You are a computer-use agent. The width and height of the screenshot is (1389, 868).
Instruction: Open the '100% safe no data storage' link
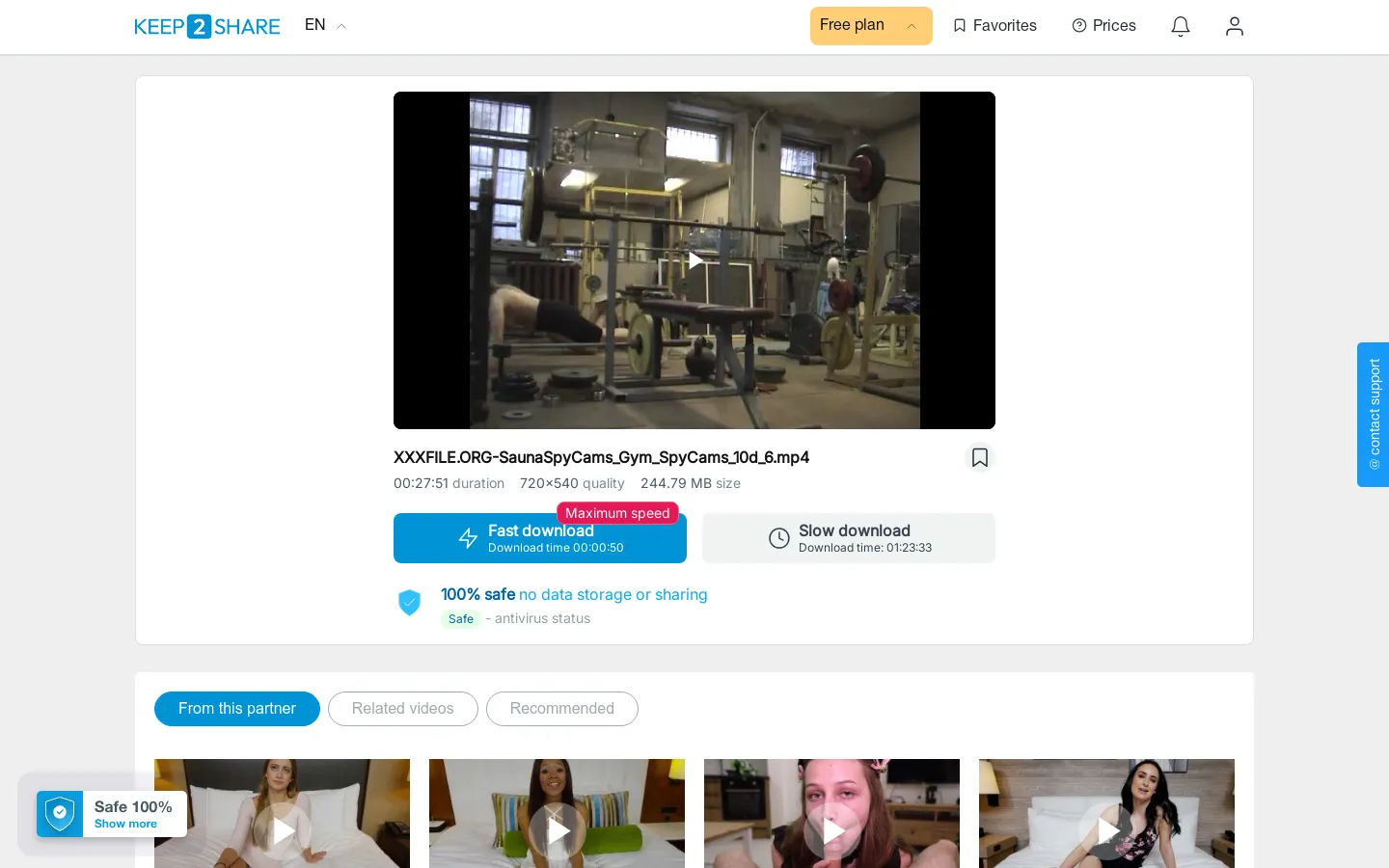[574, 595]
